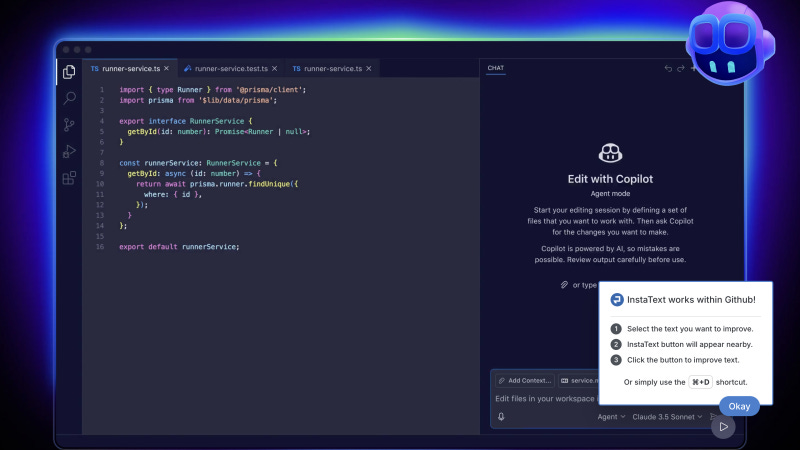Click 'Click the button to improve text.'
This screenshot has height=450, width=800.
(x=683, y=360)
